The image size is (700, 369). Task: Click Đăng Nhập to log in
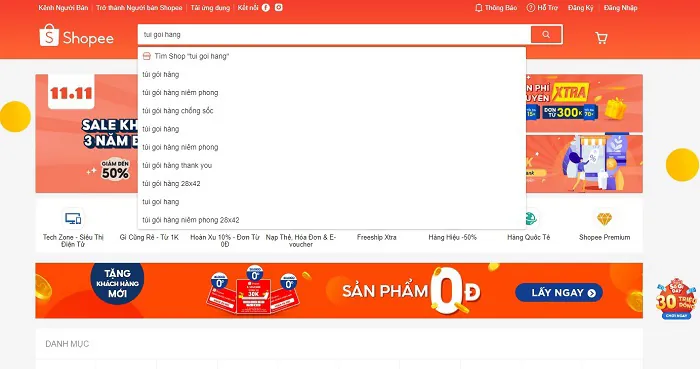click(x=621, y=8)
